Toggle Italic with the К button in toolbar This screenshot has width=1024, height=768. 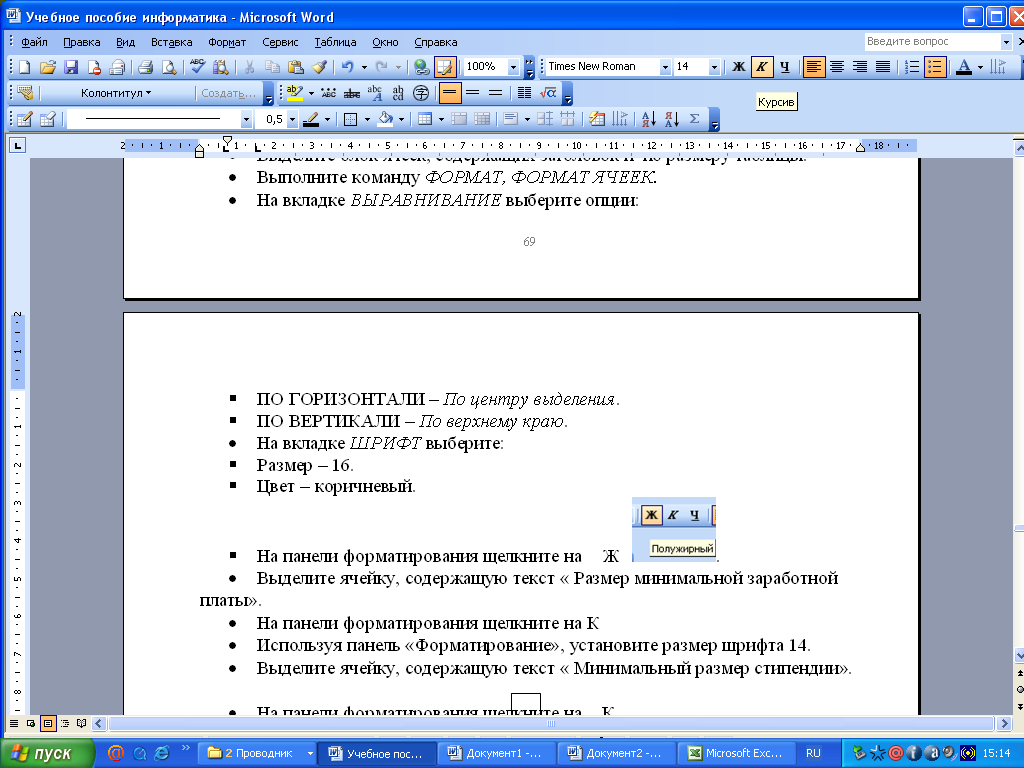point(761,67)
